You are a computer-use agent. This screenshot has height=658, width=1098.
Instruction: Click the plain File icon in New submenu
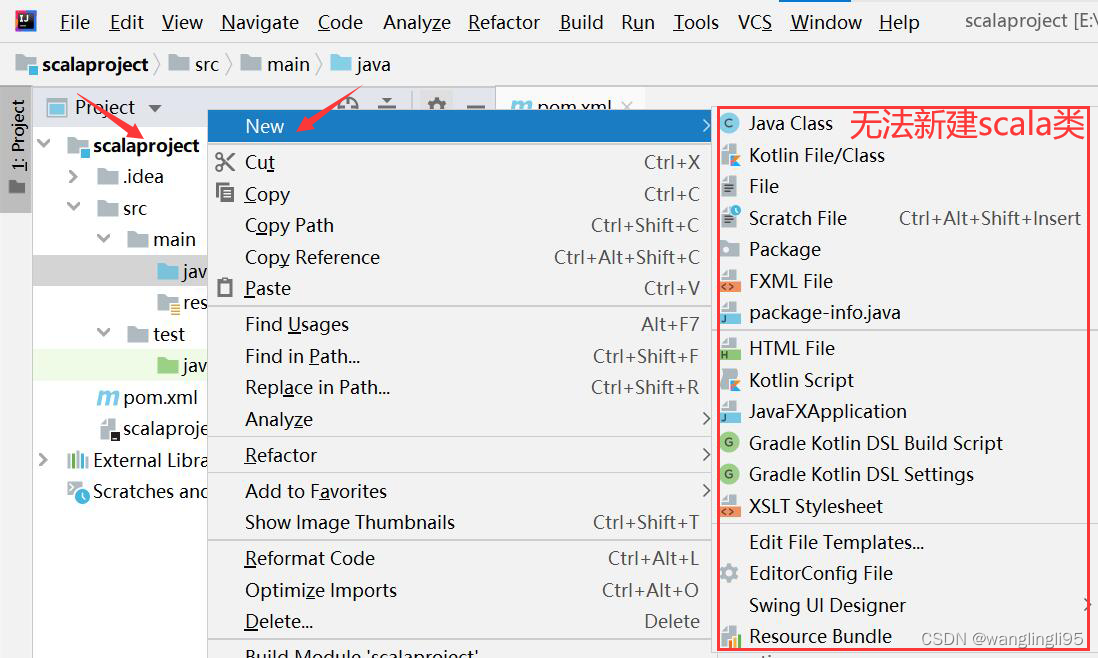[729, 186]
